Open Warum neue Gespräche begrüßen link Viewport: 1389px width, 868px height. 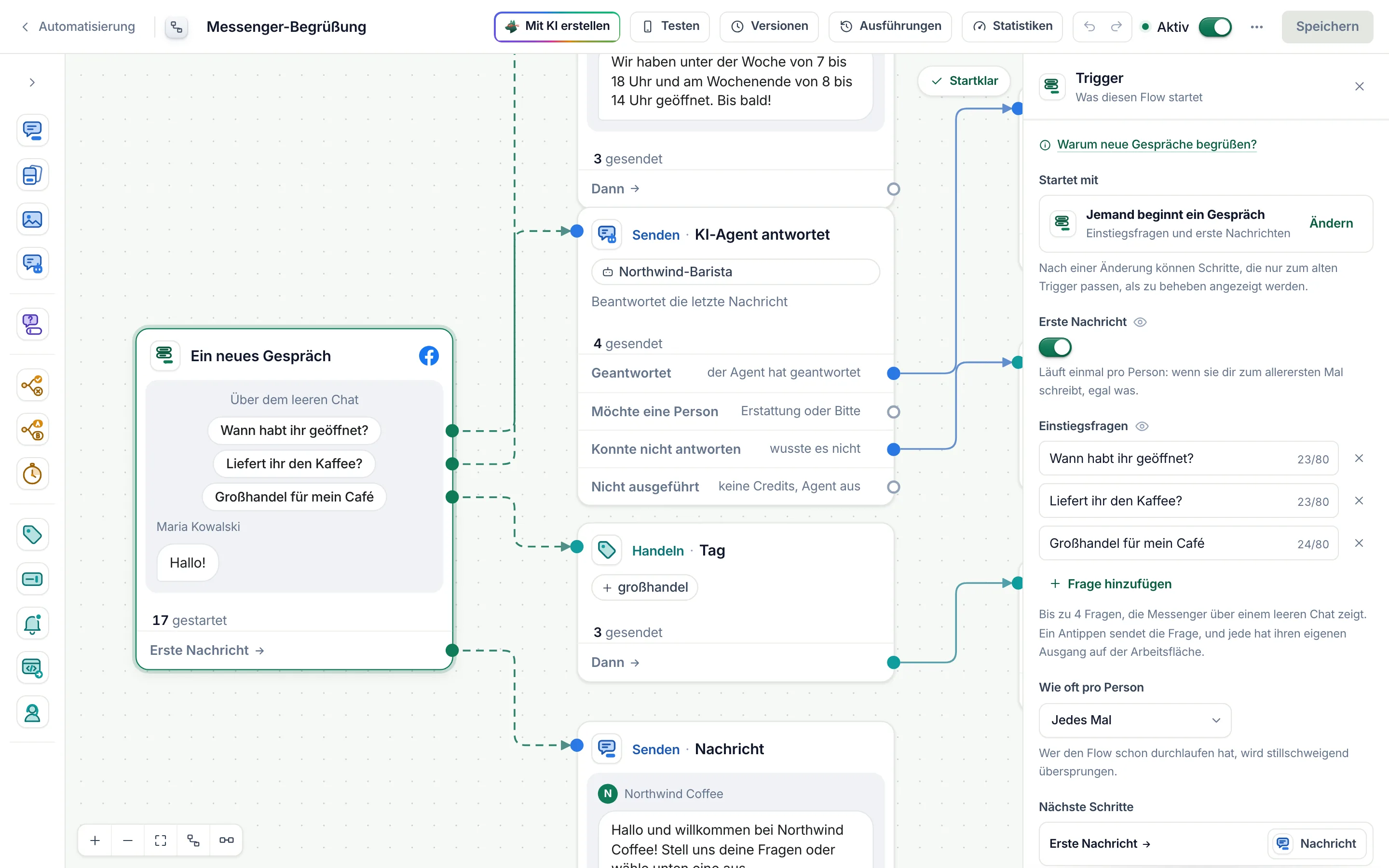[x=1157, y=145]
